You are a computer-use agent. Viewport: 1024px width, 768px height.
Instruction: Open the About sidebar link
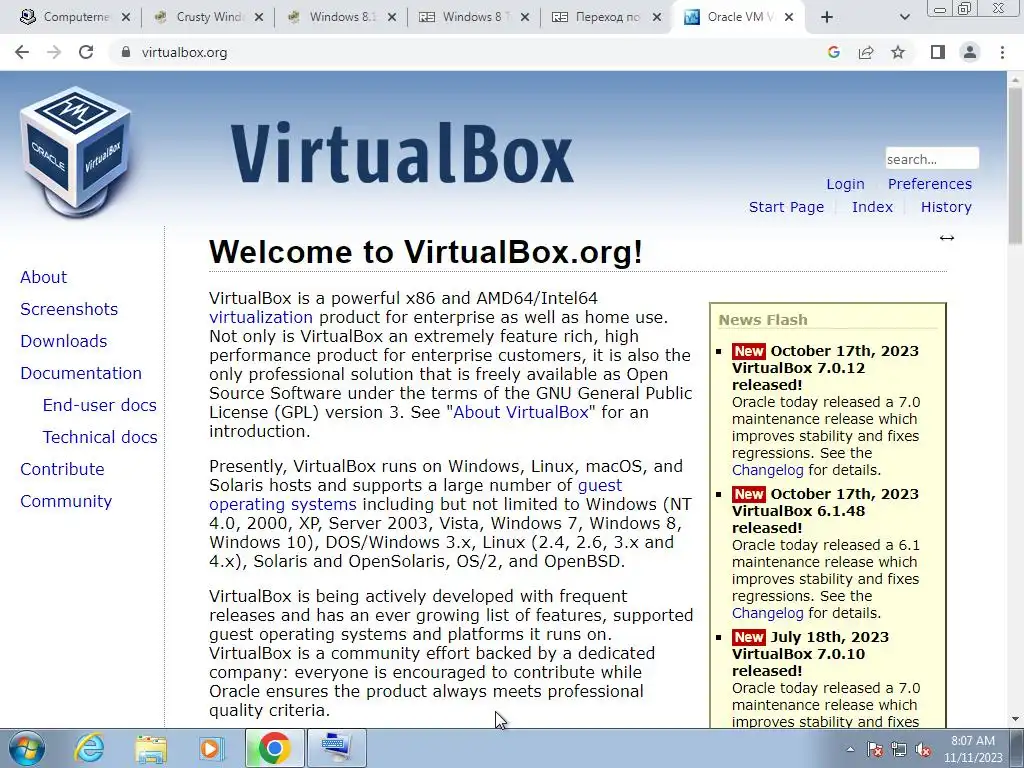click(43, 277)
